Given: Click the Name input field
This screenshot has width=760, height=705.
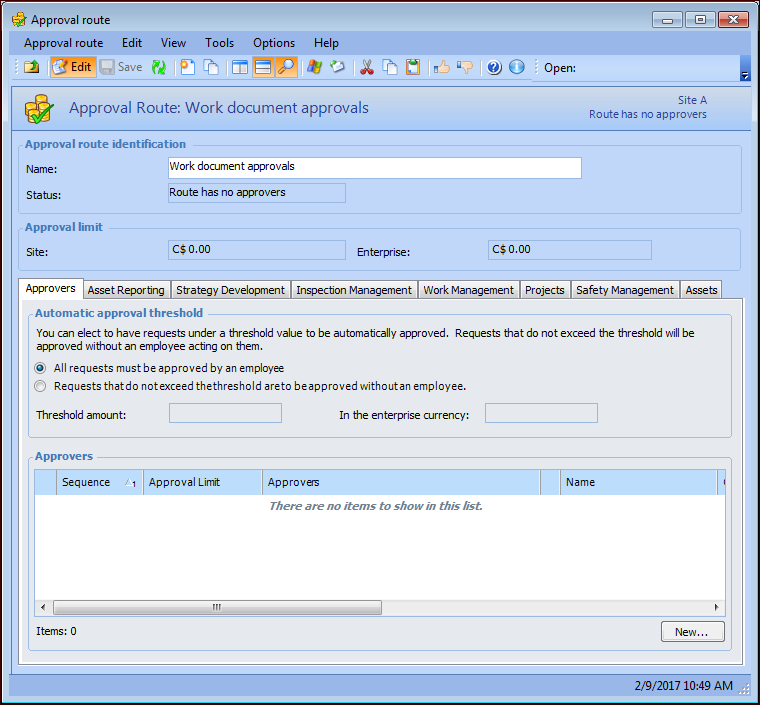Looking at the screenshot, I should coord(374,167).
